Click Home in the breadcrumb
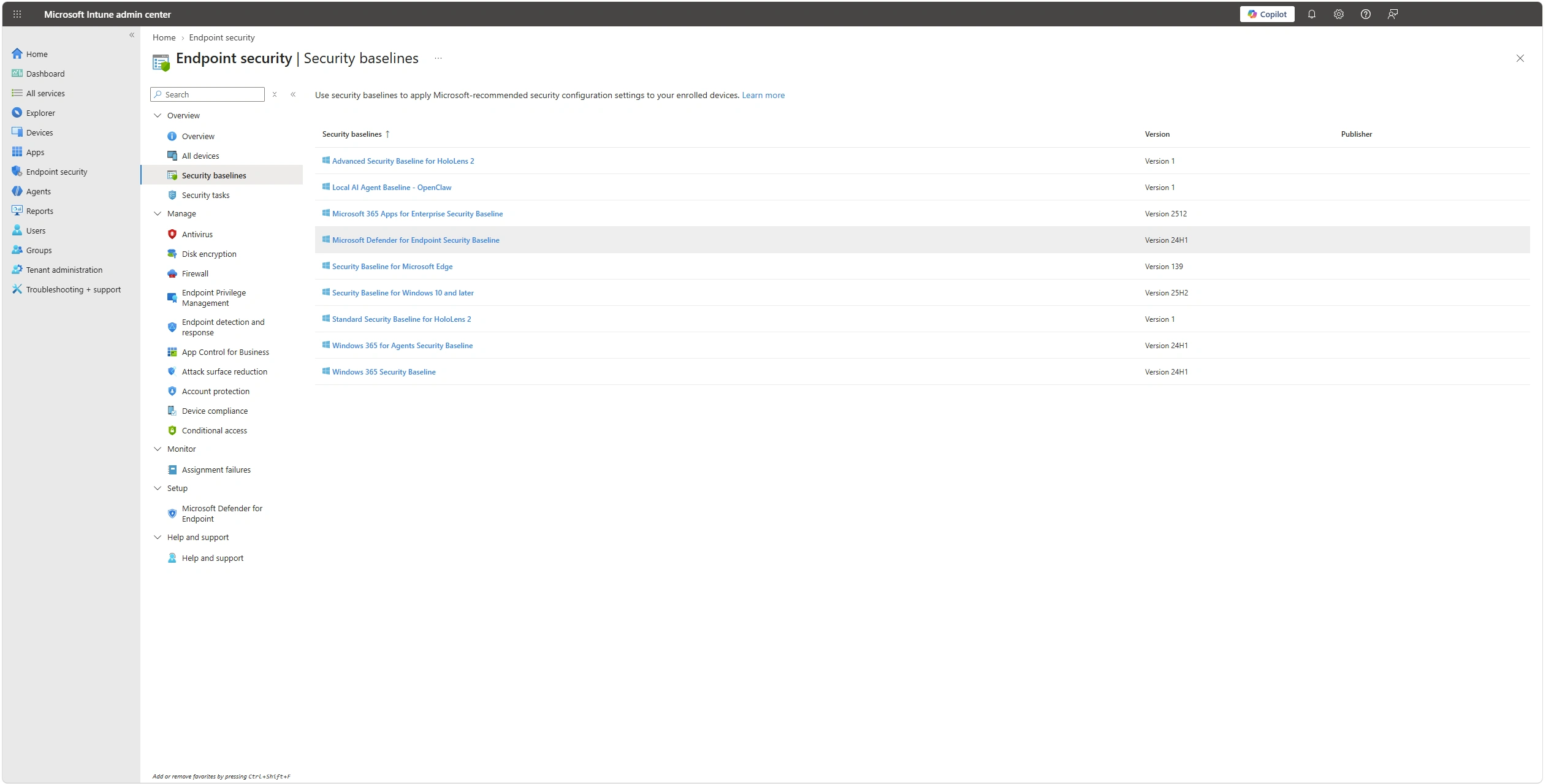The height and width of the screenshot is (784, 1546). pos(164,37)
